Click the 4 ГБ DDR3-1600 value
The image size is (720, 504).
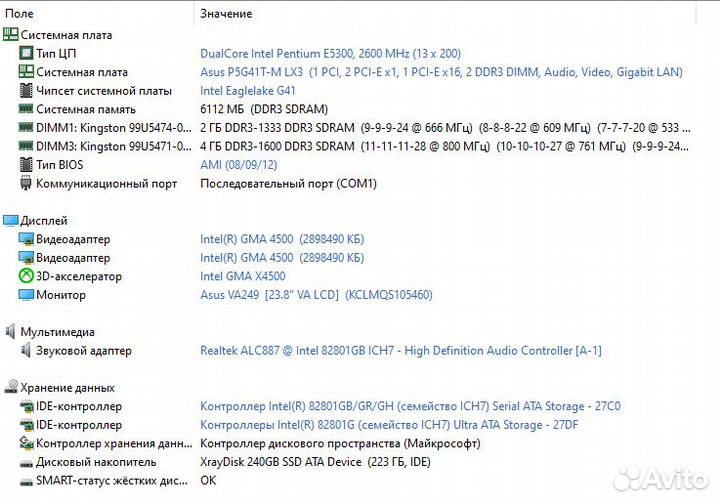point(444,146)
